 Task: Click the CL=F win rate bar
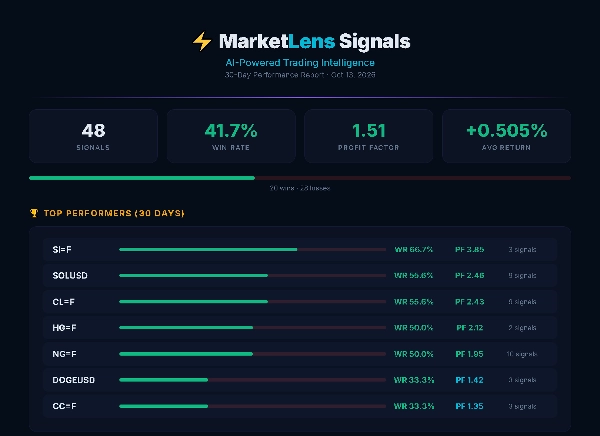(x=253, y=302)
